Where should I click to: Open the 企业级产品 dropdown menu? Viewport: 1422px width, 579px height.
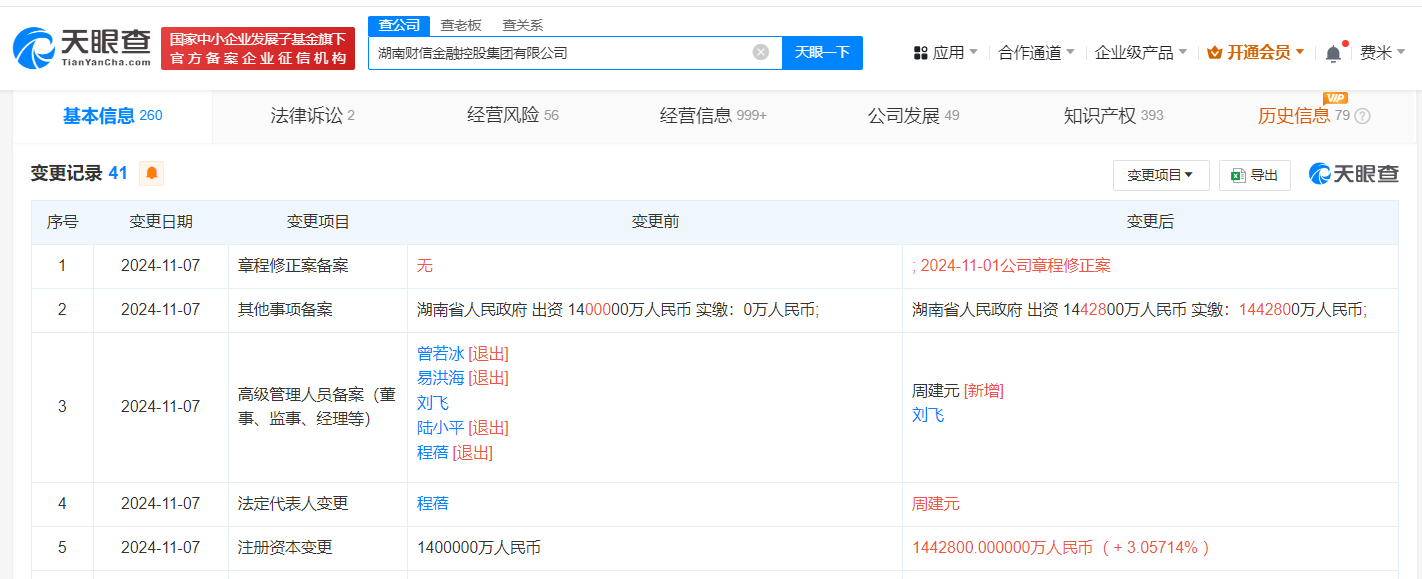(x=1140, y=53)
